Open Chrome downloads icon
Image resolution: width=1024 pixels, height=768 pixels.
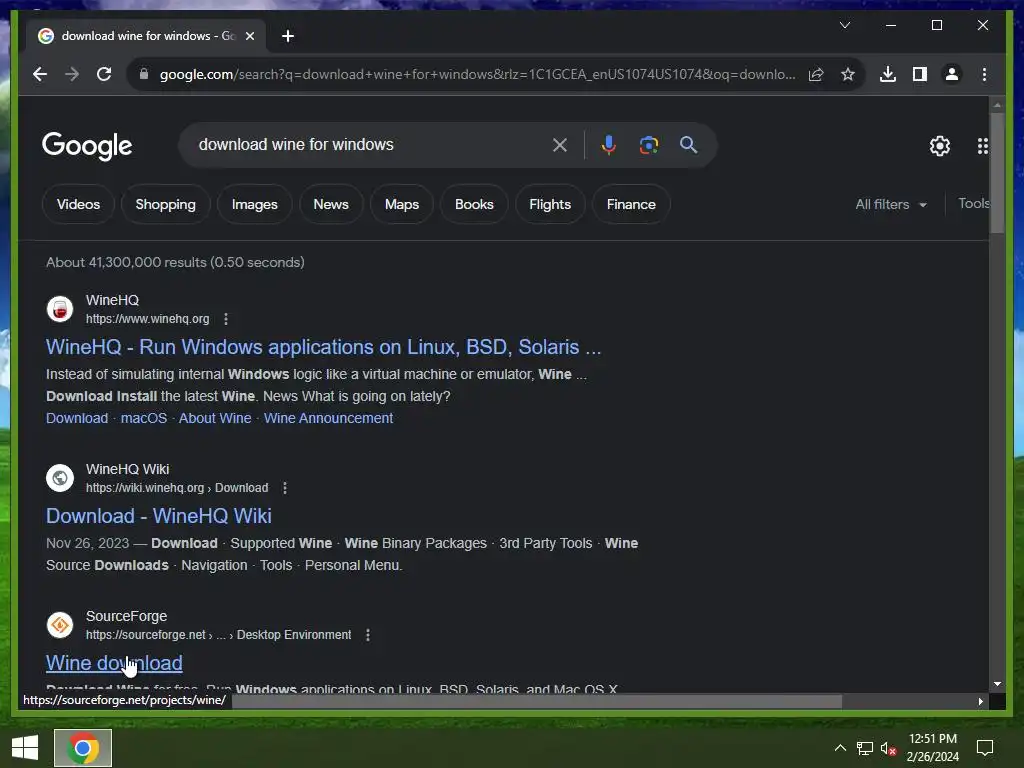point(888,74)
